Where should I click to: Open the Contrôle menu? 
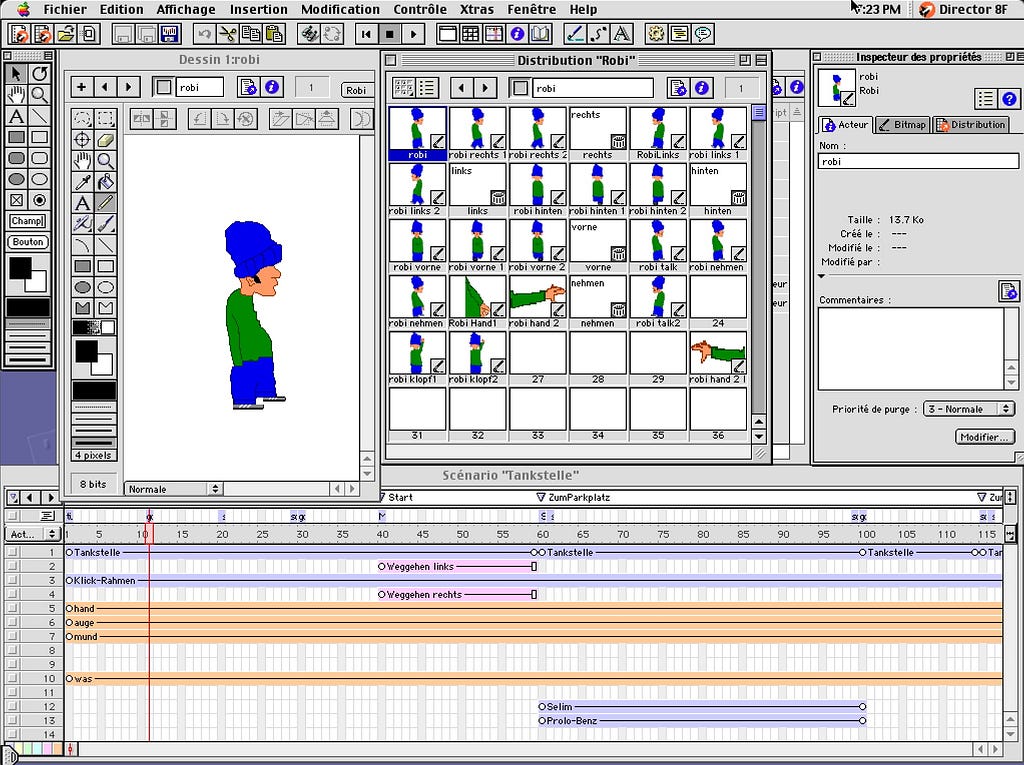(x=420, y=9)
